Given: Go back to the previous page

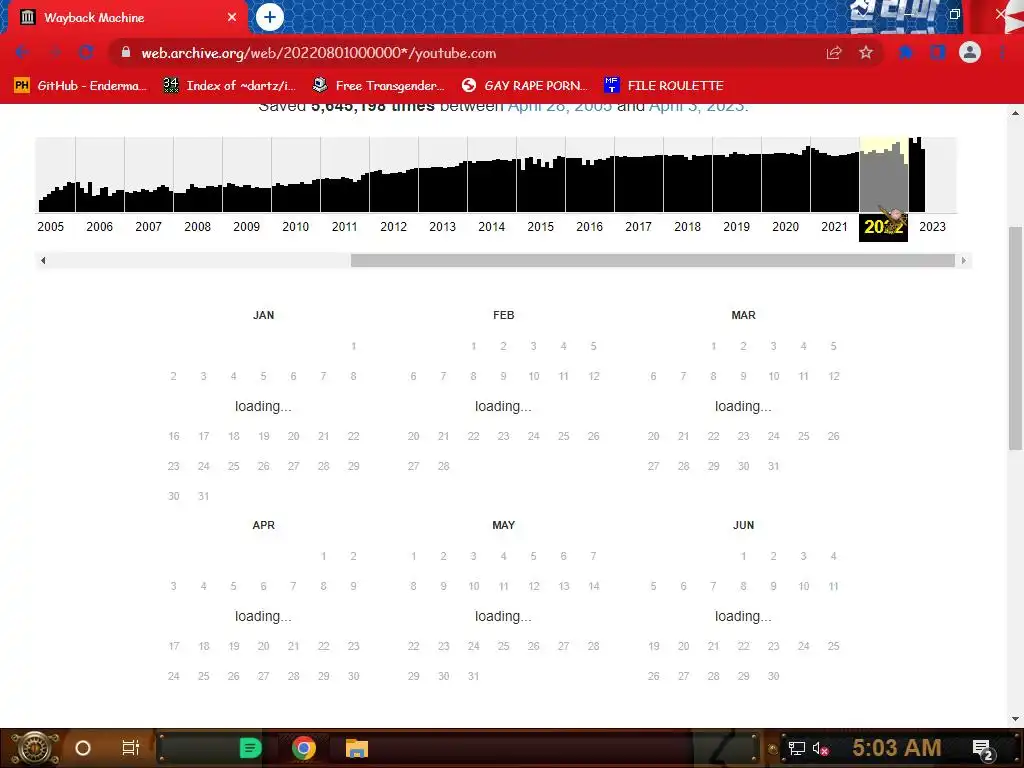Looking at the screenshot, I should [x=22, y=53].
